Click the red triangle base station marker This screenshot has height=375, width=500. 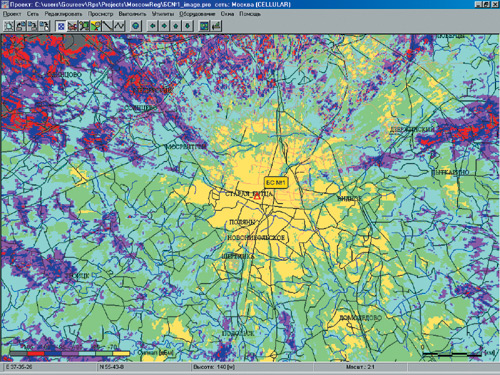[257, 196]
